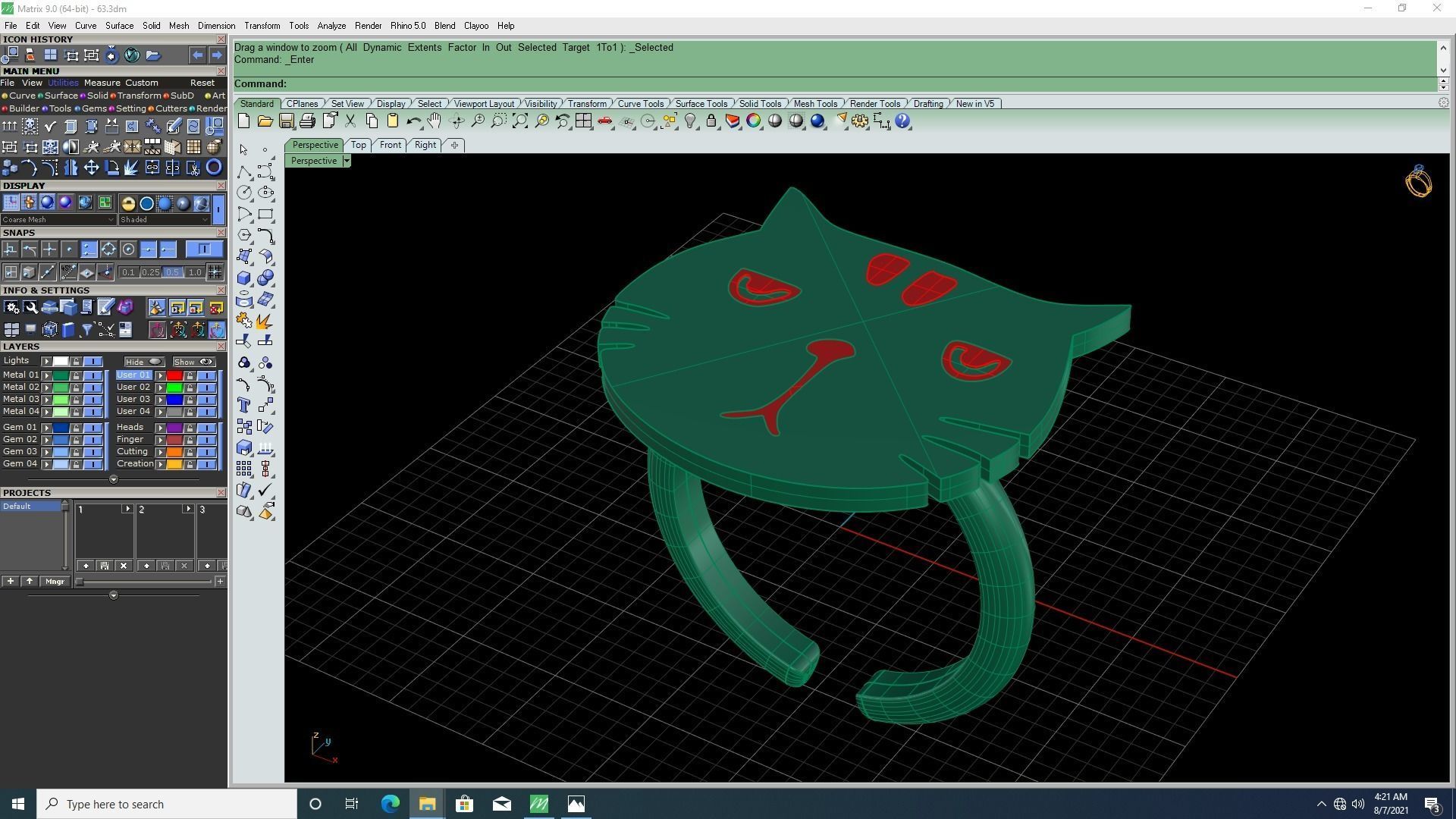Switch to the Curve Tools toolbar tab
Screen dimensions: 1456x819
coord(640,104)
